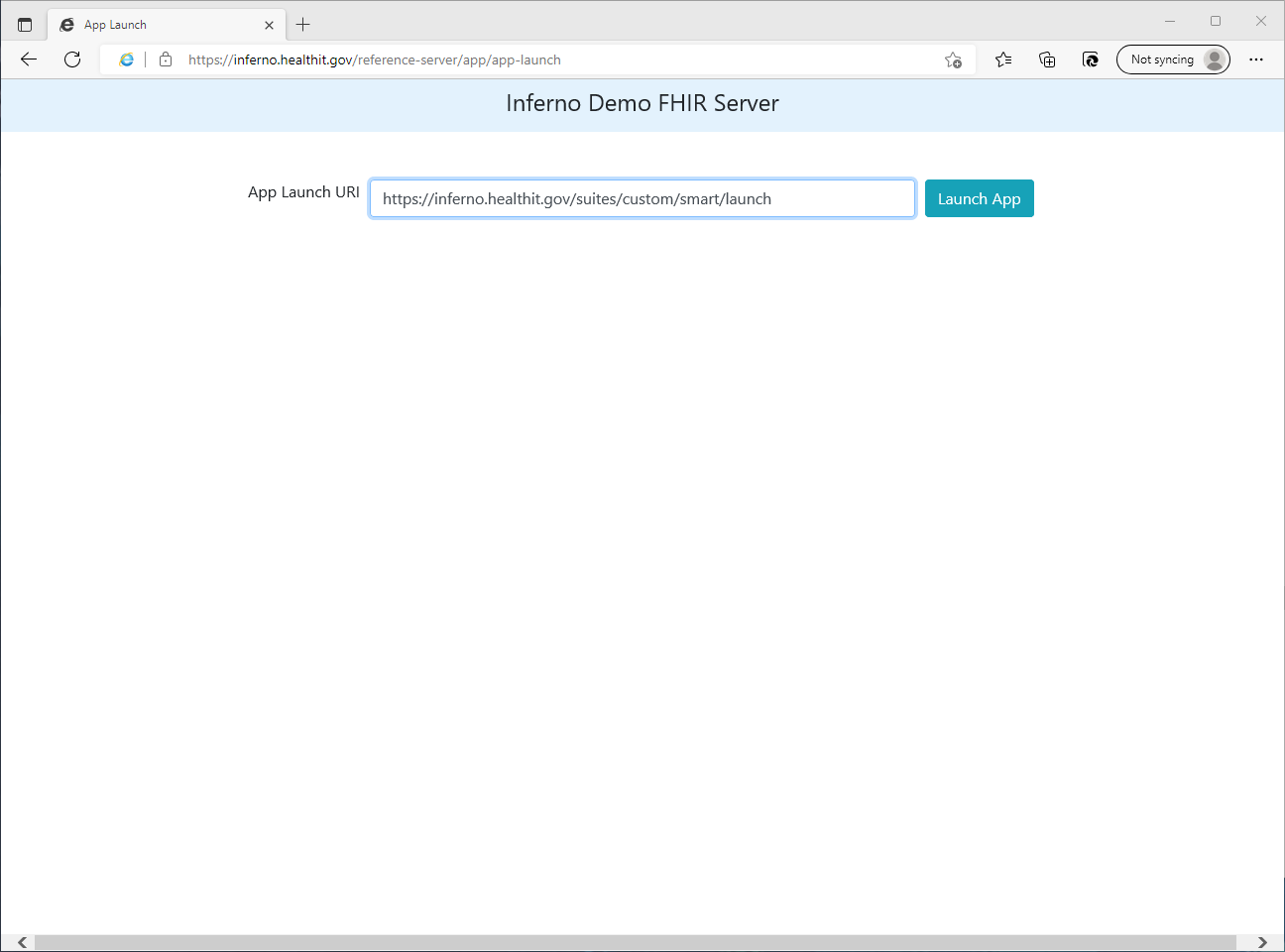Click the App Launch URI label

point(303,192)
